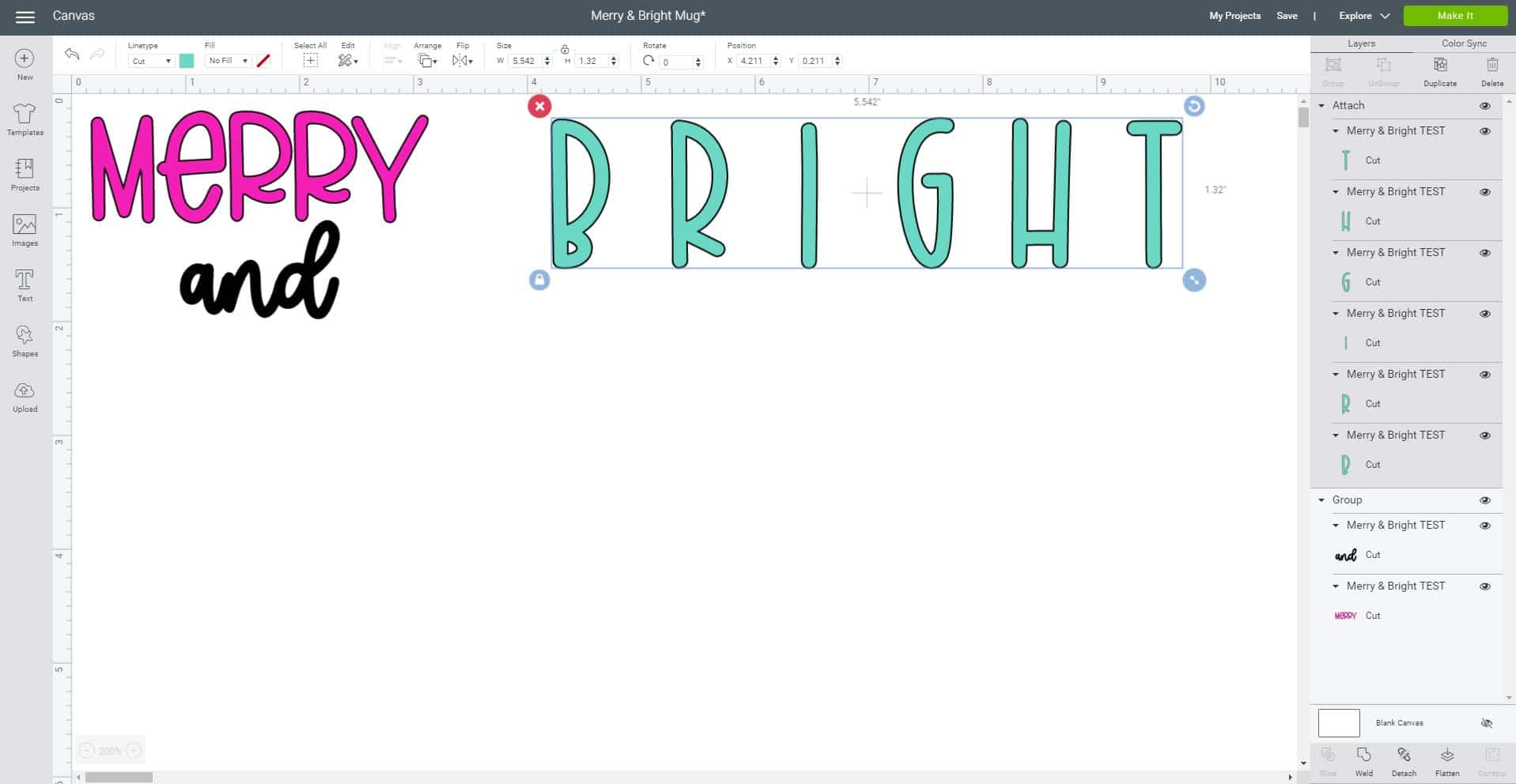UnGroup the selected layers

(1384, 71)
